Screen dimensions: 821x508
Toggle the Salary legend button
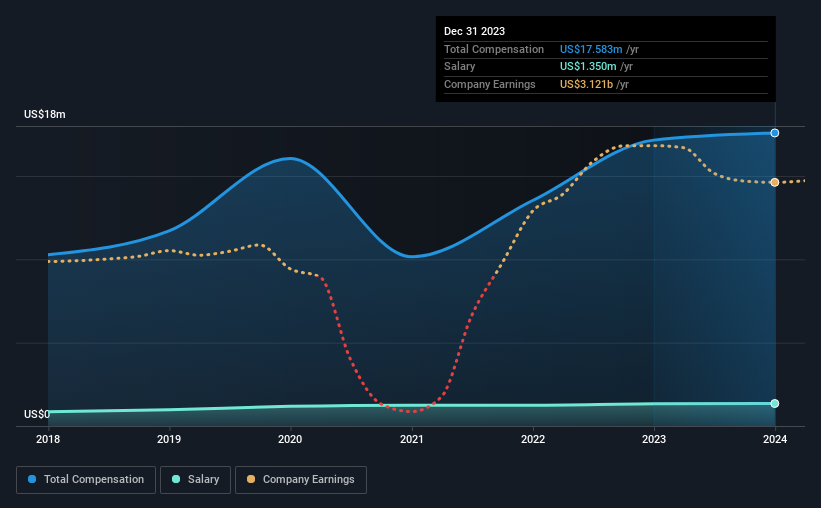pyautogui.click(x=195, y=480)
